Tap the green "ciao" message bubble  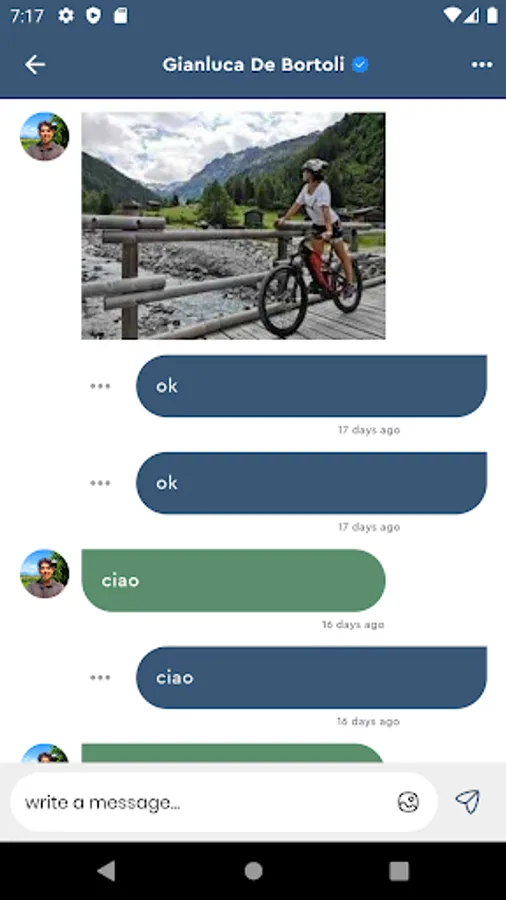pos(233,580)
